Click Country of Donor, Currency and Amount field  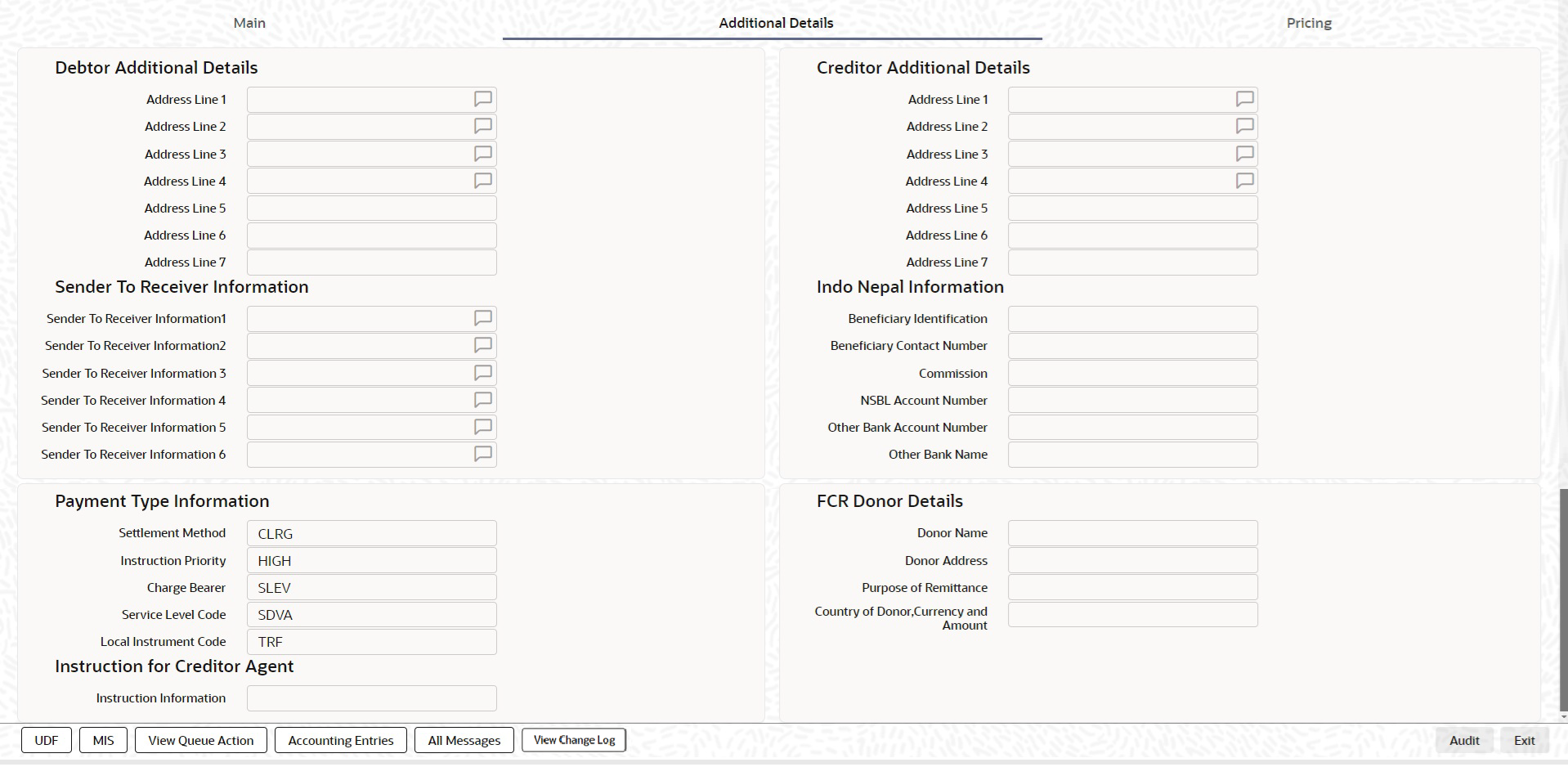[x=1133, y=614]
